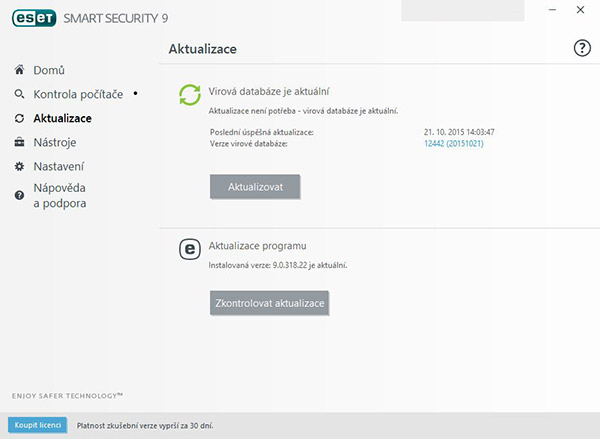
Task: Click last update timestamp 21. 10. 2015 14:03:47
Action: (x=459, y=132)
